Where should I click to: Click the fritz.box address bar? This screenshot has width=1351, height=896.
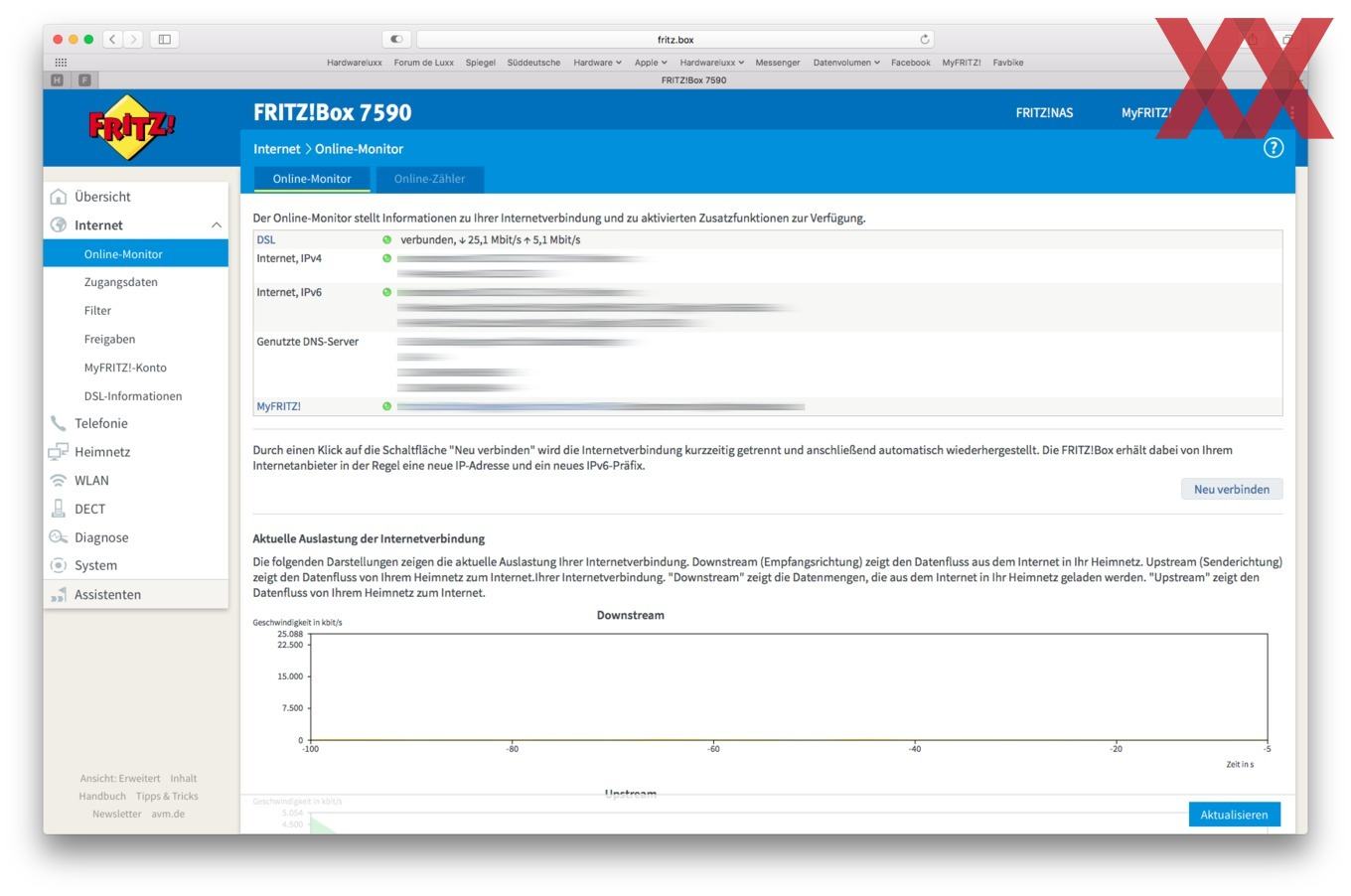[x=675, y=40]
